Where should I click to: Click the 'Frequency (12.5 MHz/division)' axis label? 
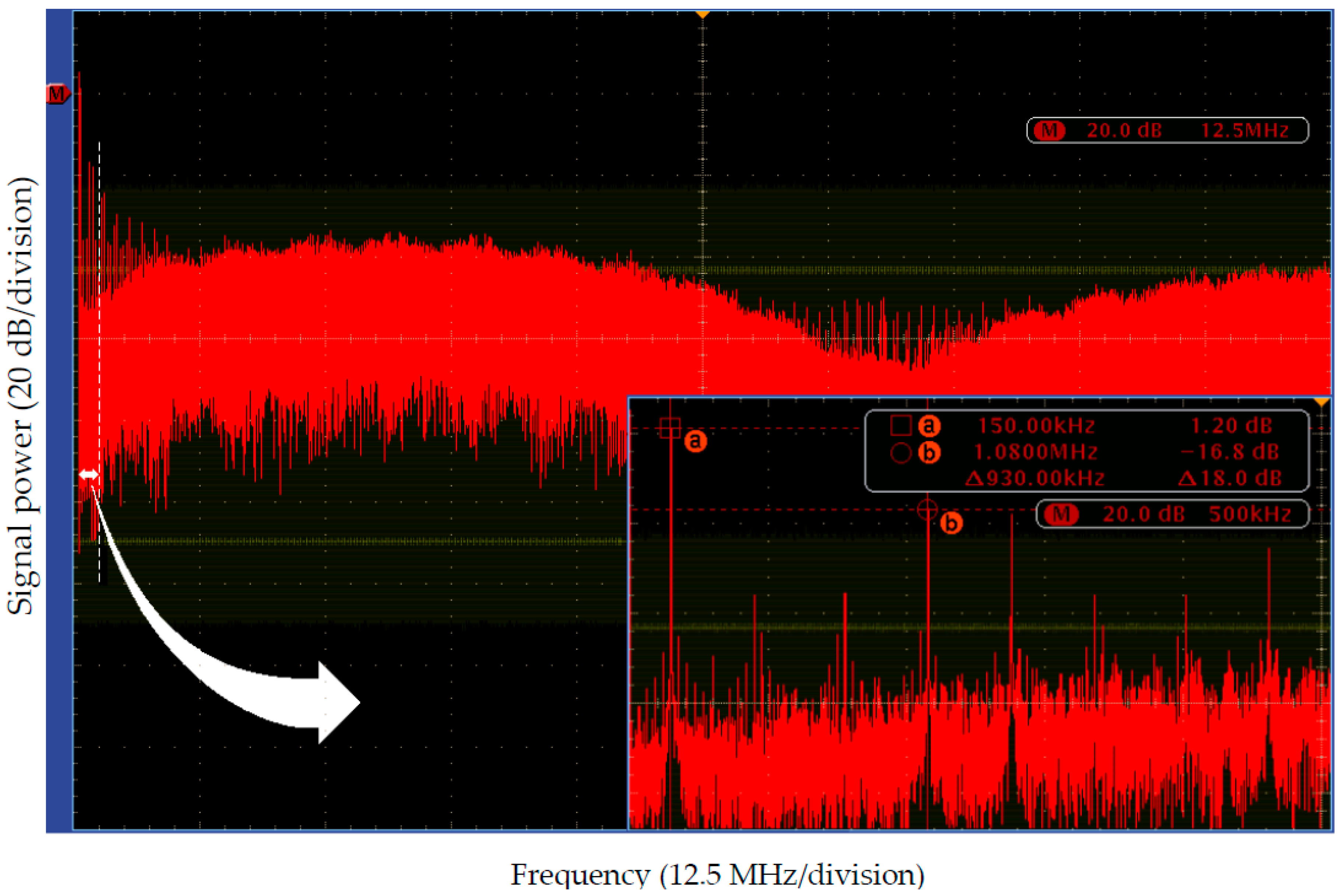[717, 875]
